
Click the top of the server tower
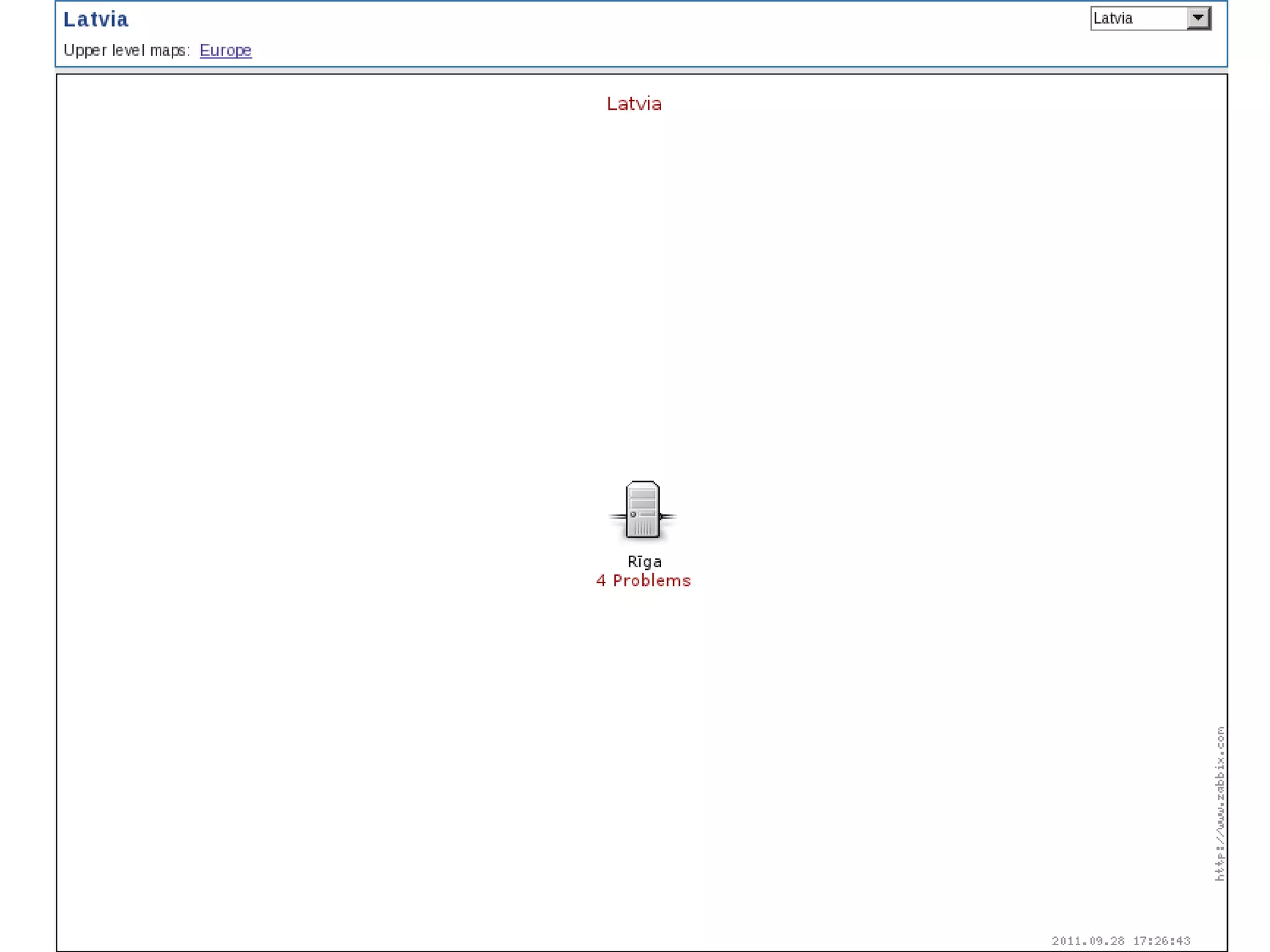pos(642,484)
